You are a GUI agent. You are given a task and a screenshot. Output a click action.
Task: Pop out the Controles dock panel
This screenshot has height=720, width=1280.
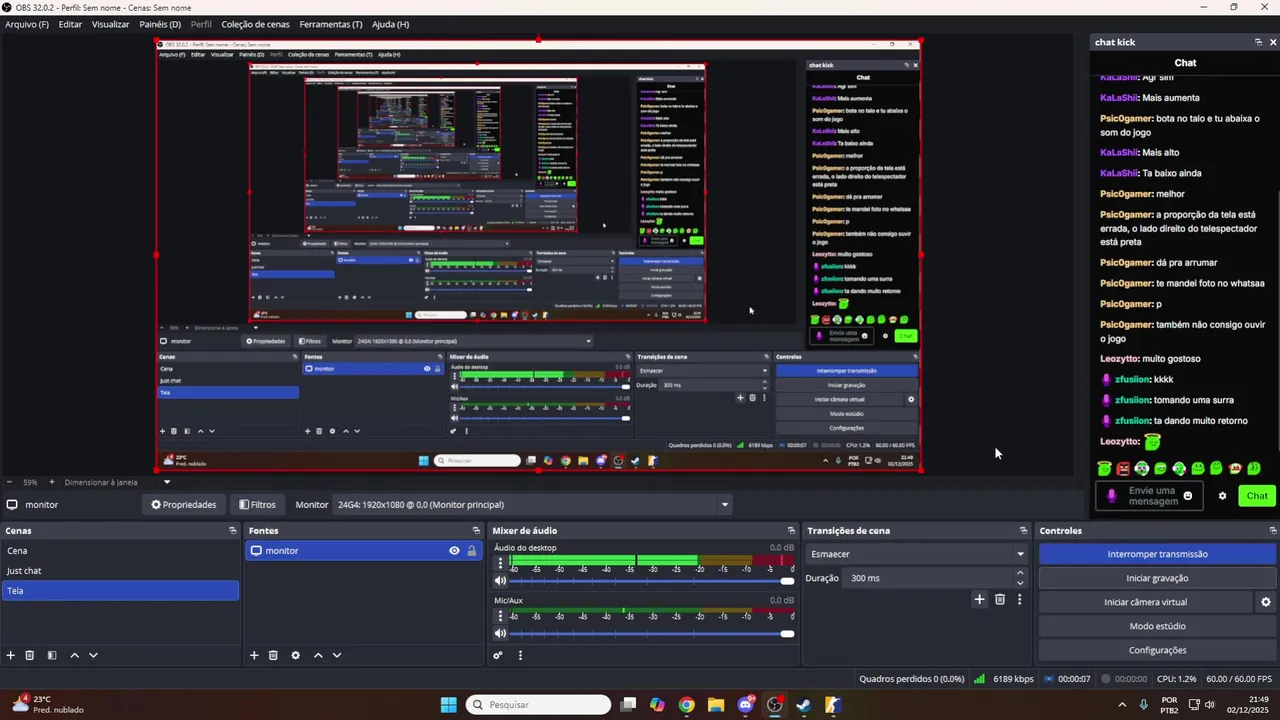[x=1273, y=531]
